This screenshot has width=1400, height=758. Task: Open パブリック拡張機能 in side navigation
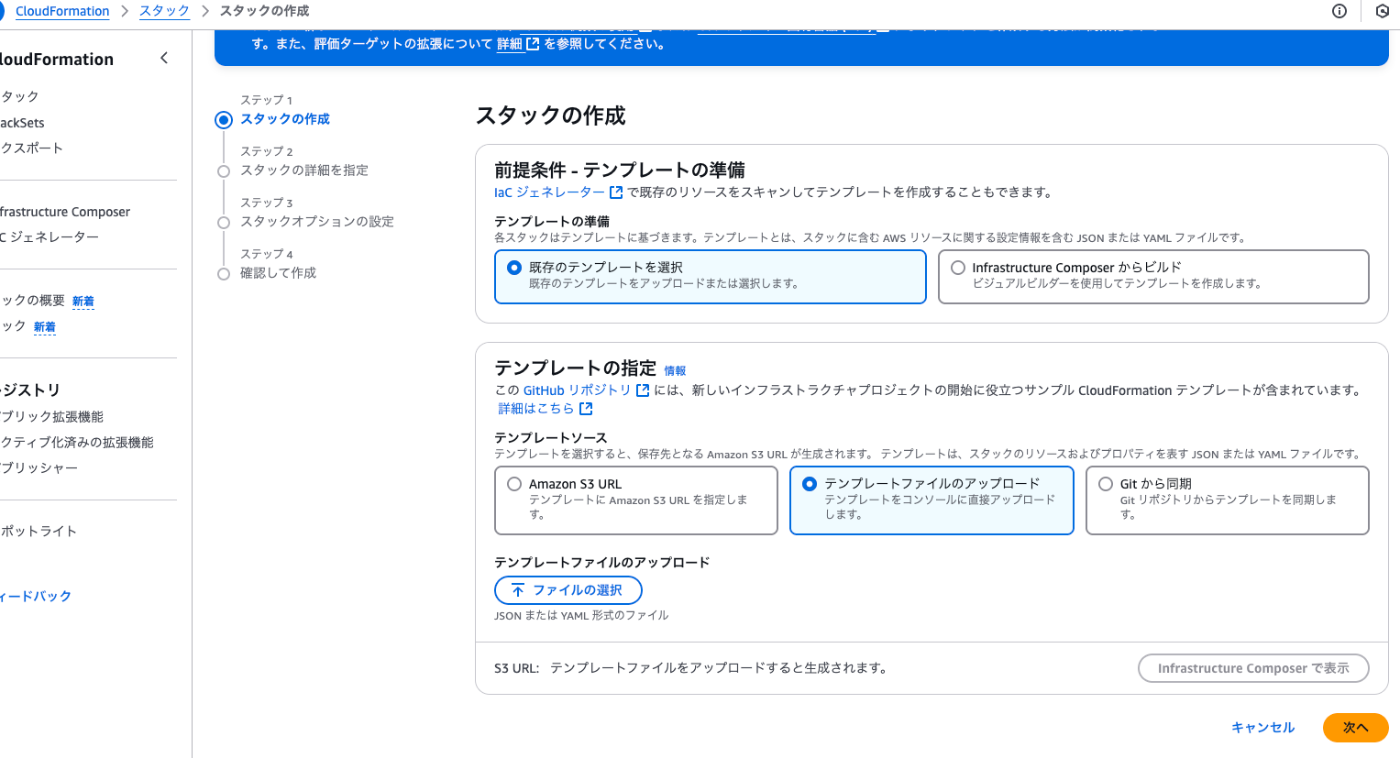click(52, 417)
